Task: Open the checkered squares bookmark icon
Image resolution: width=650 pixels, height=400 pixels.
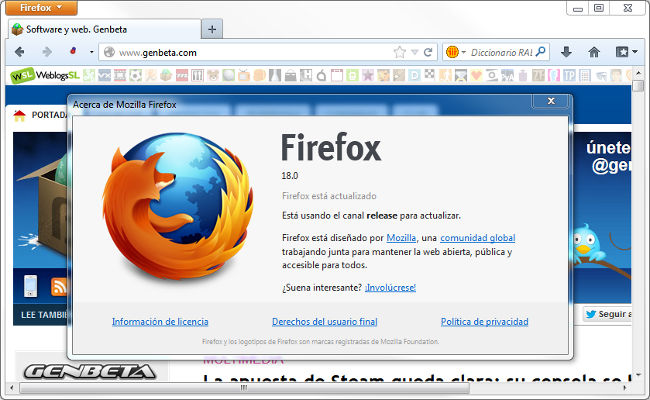Action: point(429,74)
